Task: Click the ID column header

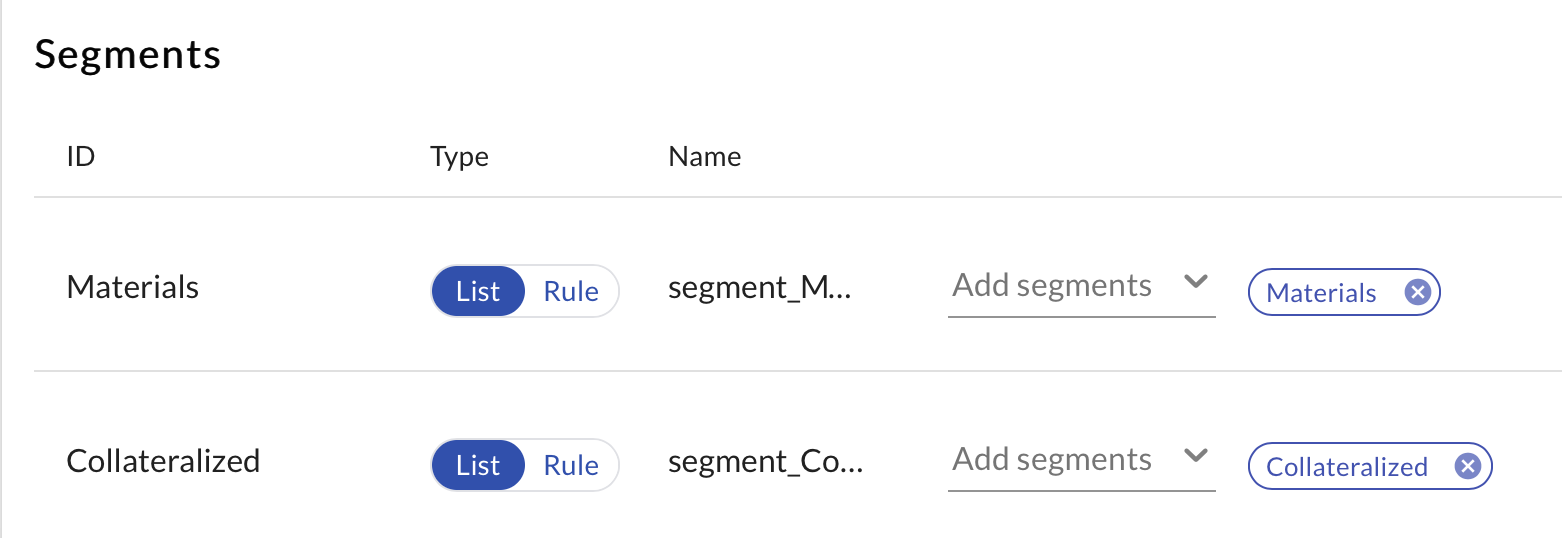Action: [80, 157]
